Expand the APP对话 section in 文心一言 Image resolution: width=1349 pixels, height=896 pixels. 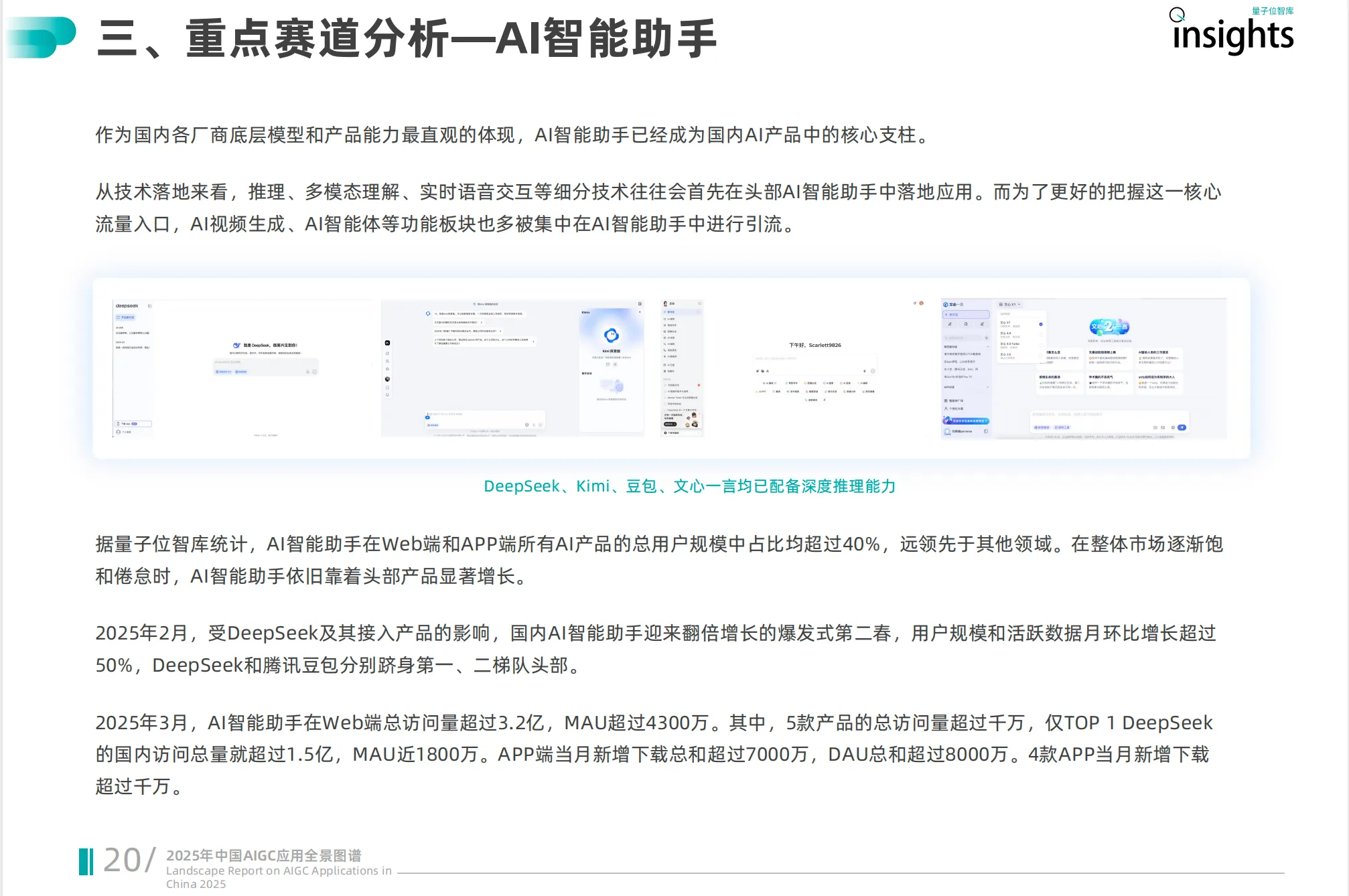point(987,387)
